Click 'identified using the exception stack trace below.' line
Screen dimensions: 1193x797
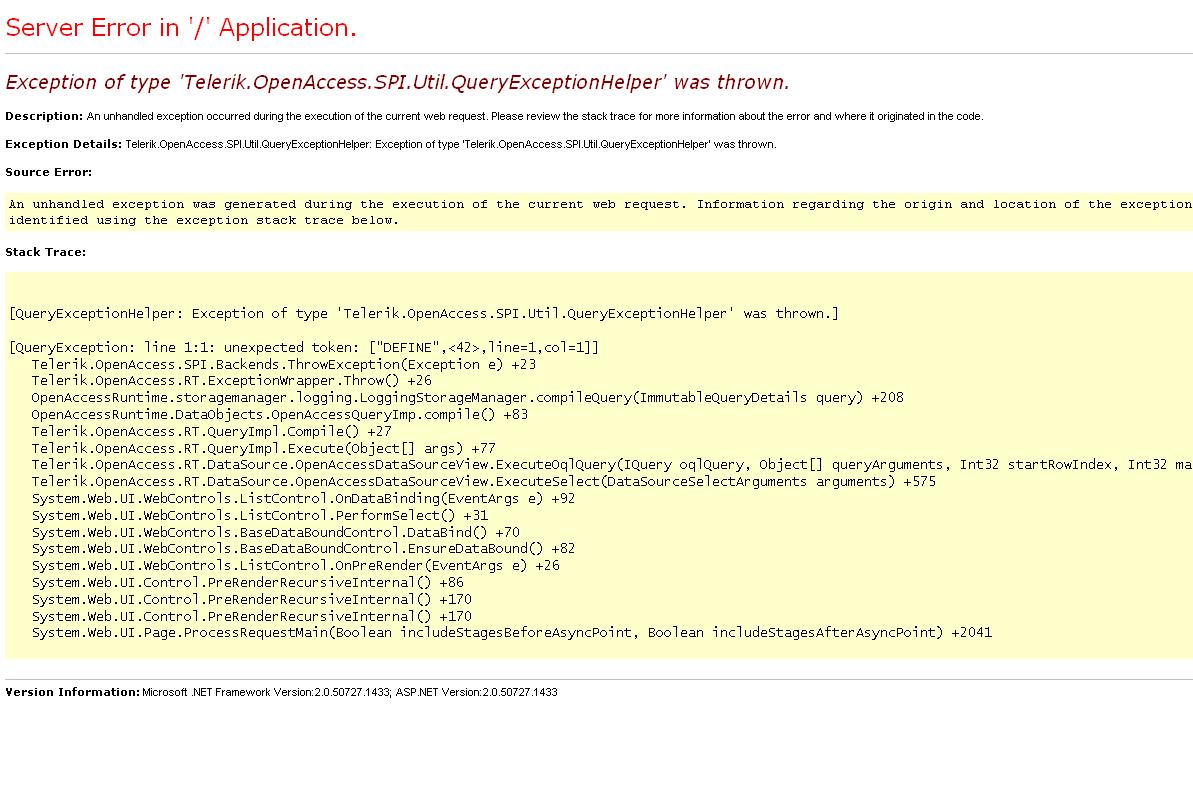coord(204,221)
